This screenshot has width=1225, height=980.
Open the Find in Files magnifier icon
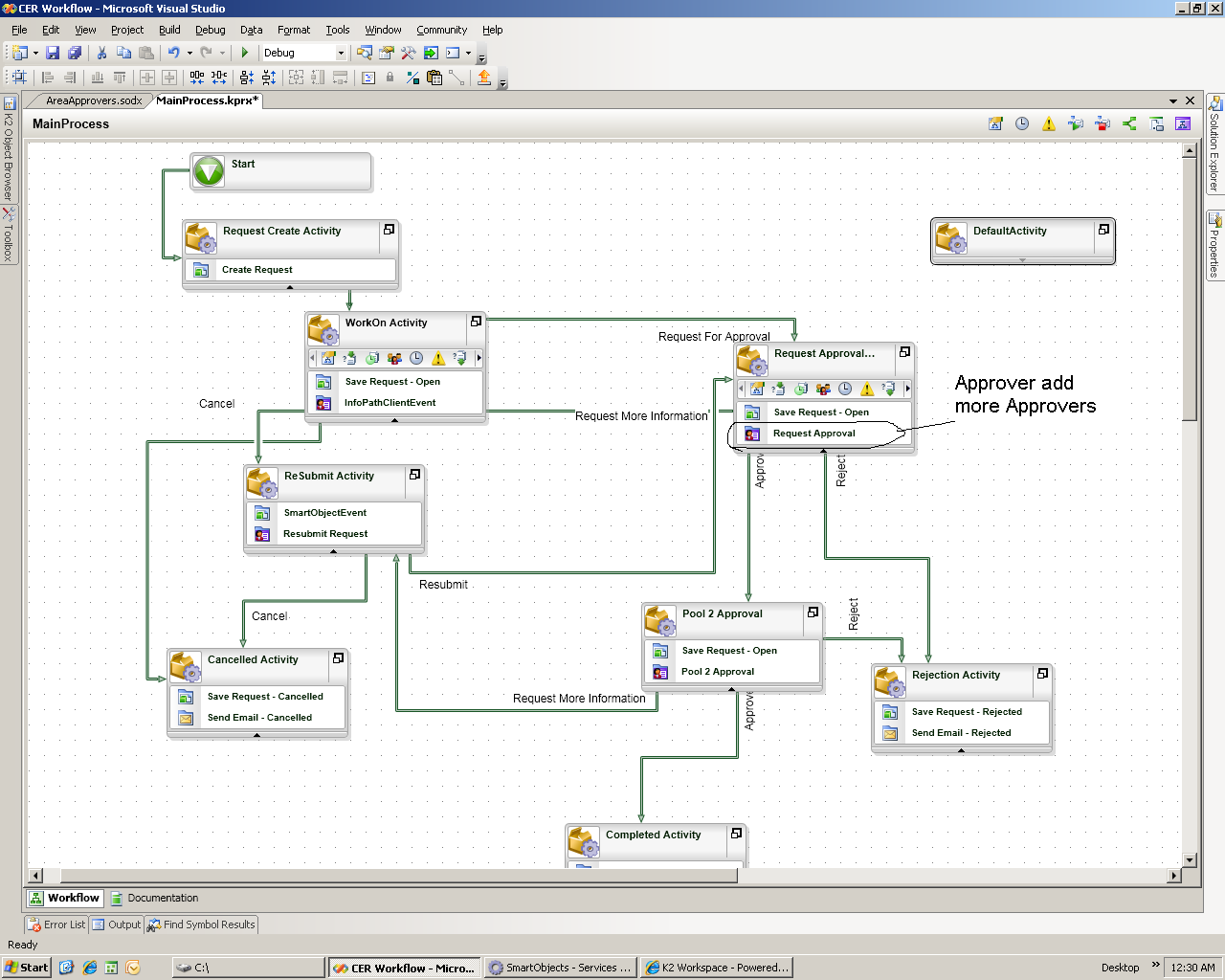pos(365,53)
